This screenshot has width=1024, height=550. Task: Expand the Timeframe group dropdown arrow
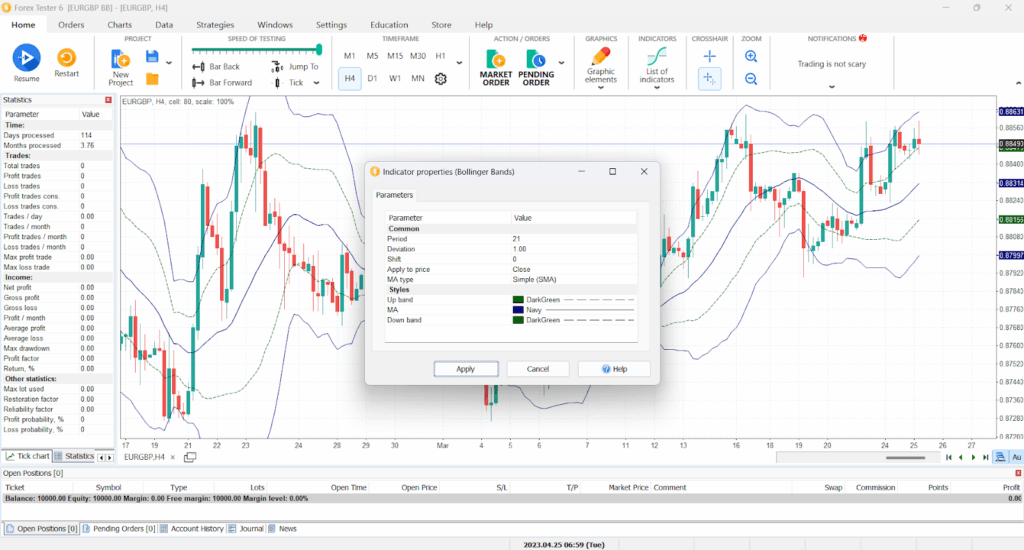click(459, 63)
